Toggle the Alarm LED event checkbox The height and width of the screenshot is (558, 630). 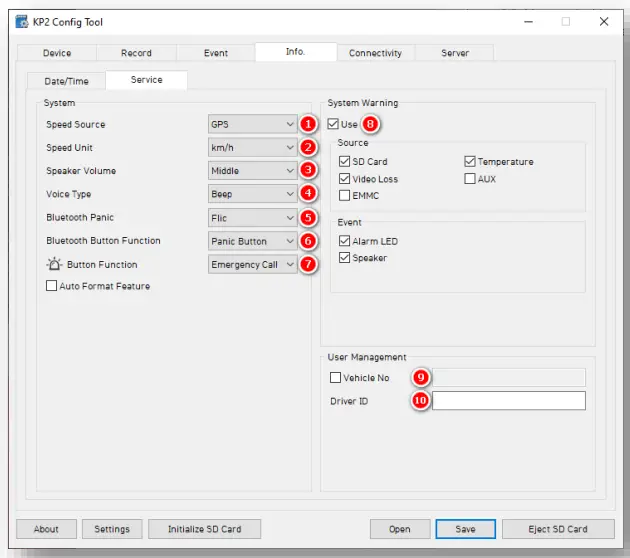coord(344,241)
